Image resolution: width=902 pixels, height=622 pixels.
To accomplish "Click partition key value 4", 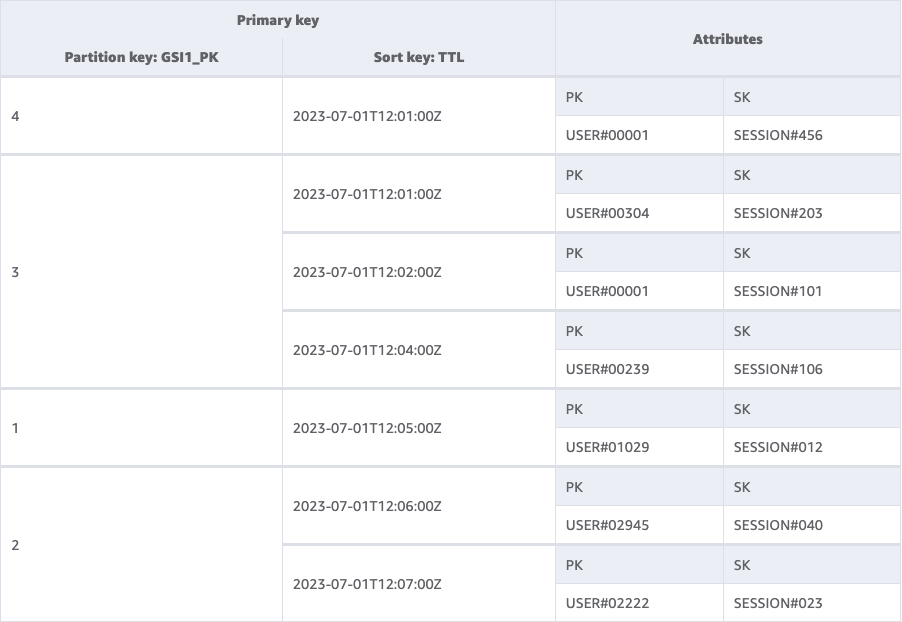I will (15, 116).
